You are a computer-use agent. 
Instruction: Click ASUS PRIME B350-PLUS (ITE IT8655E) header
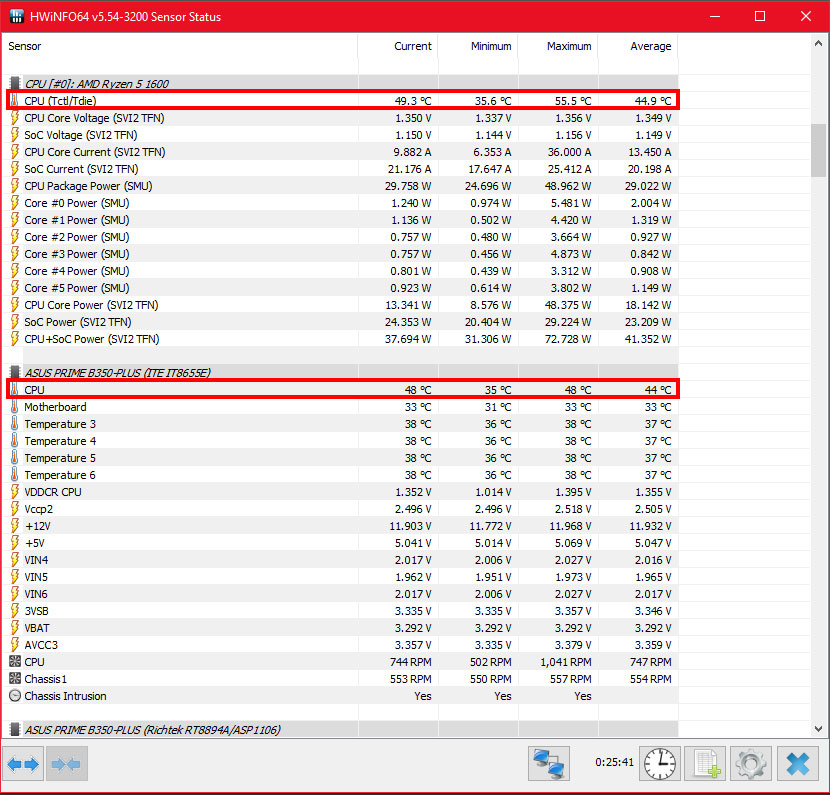click(118, 373)
